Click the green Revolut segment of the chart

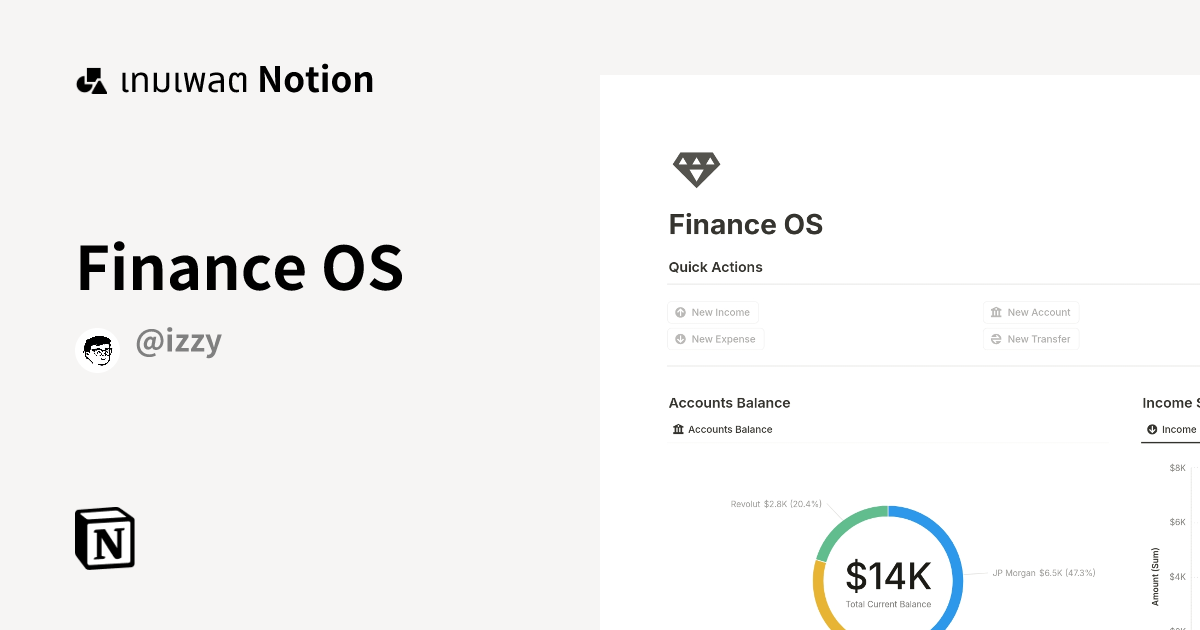pyautogui.click(x=843, y=521)
